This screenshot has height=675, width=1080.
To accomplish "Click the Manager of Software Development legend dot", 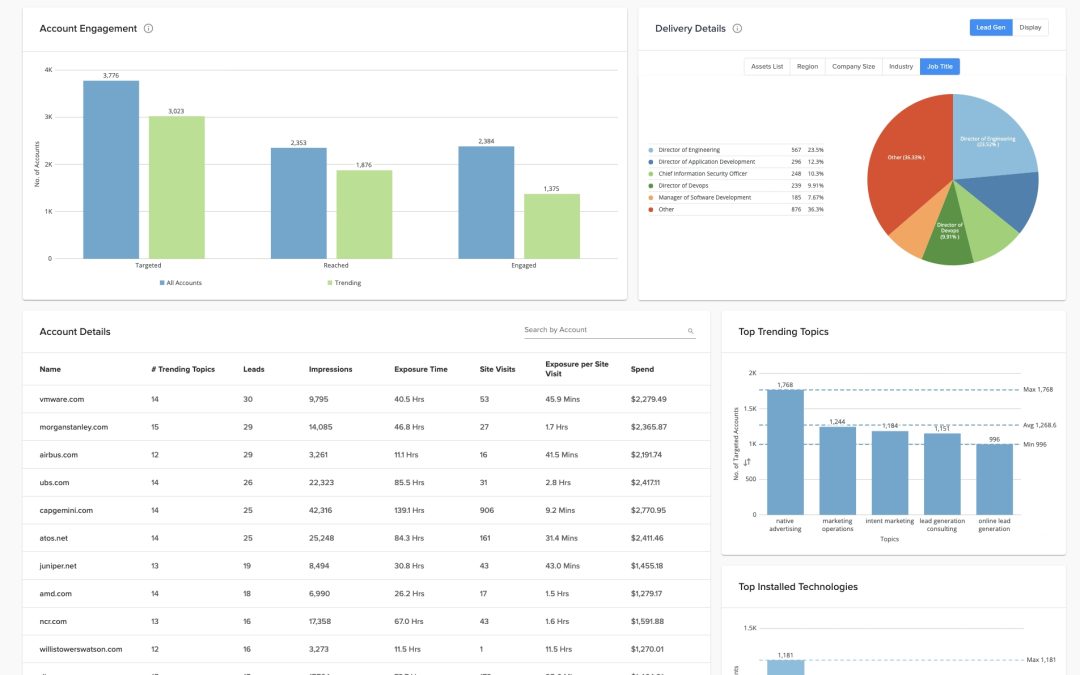I will (650, 198).
